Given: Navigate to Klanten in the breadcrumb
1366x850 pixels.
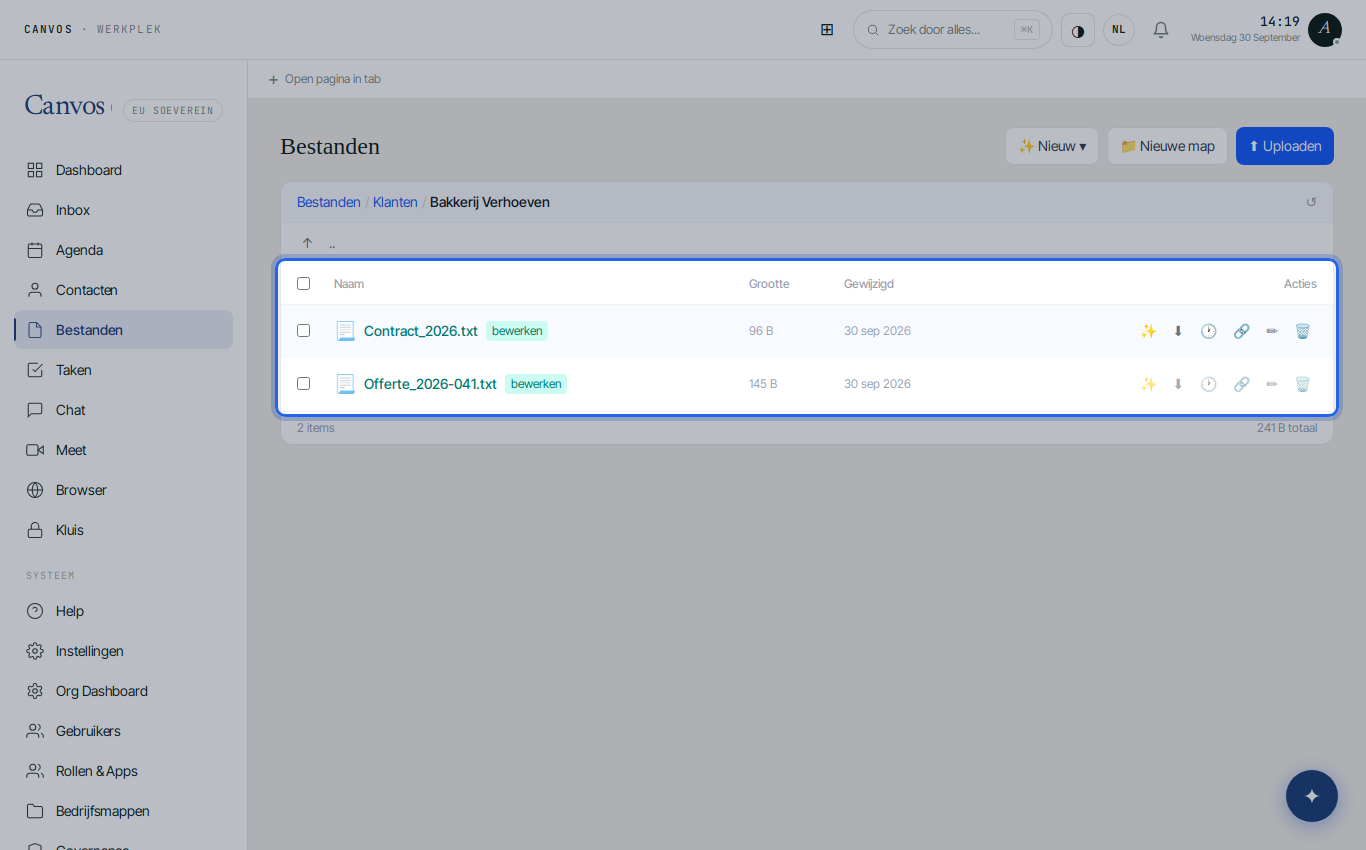Looking at the screenshot, I should pyautogui.click(x=395, y=202).
